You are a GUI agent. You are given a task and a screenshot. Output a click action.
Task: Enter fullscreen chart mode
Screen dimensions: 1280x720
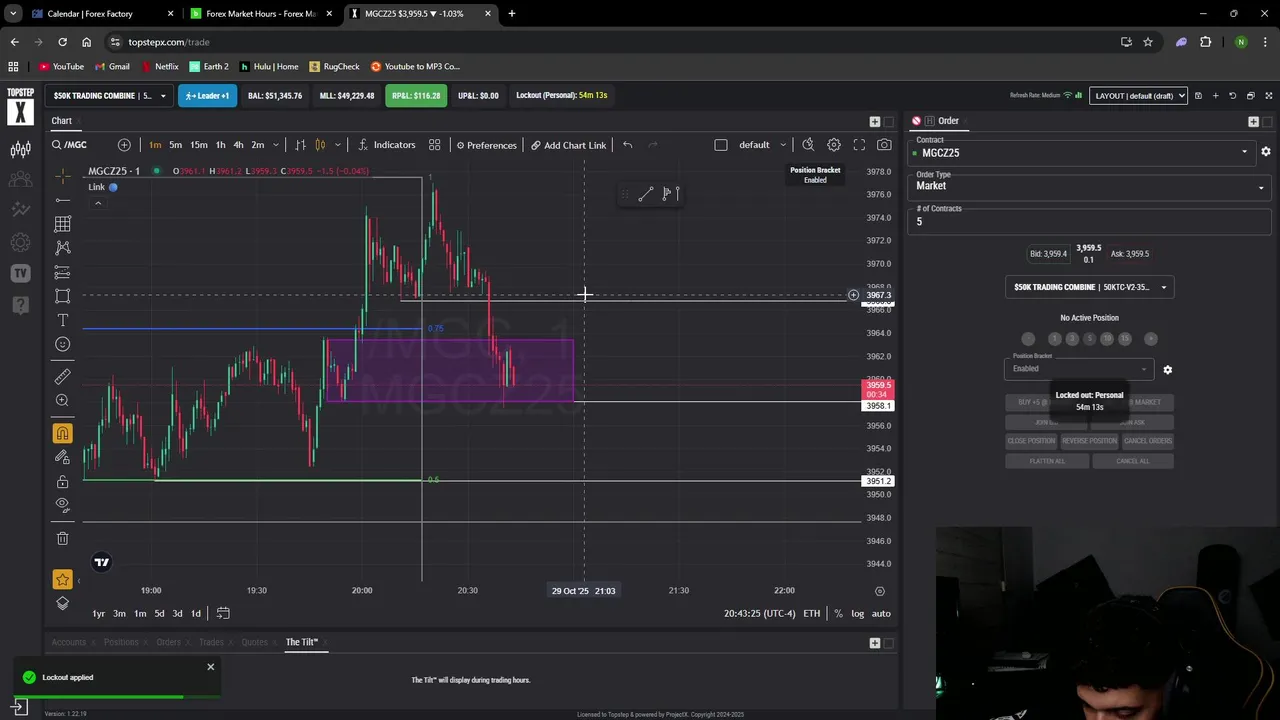click(859, 145)
